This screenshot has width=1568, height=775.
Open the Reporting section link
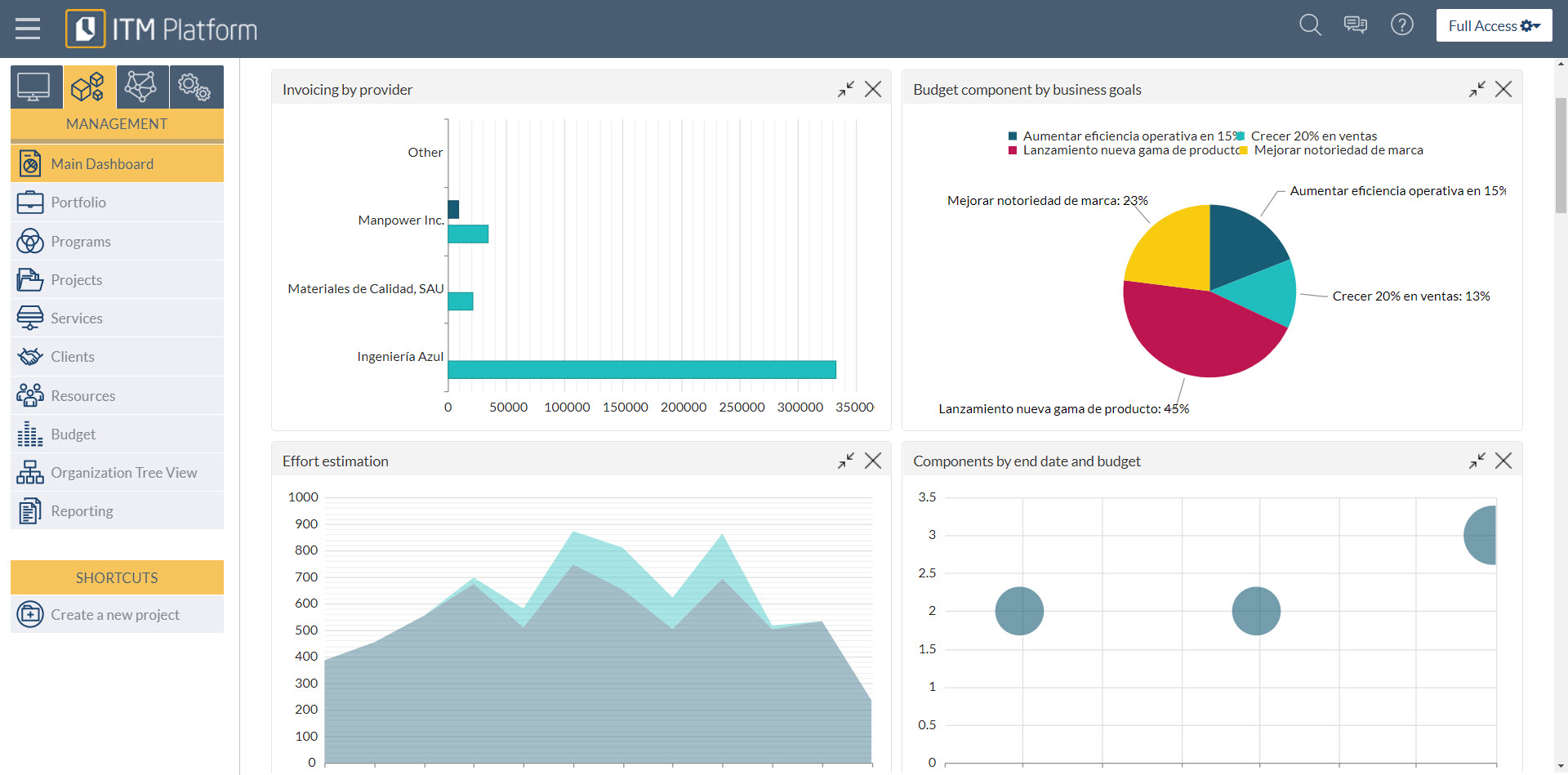[x=82, y=510]
